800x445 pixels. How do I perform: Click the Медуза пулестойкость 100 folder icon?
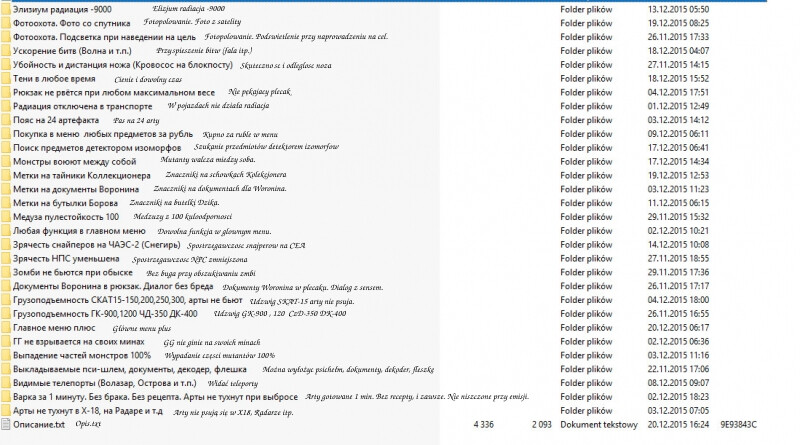pos(6,216)
